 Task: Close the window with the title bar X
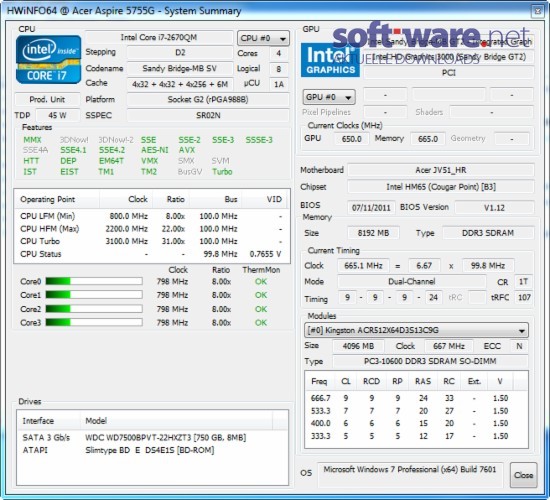tap(538, 11)
